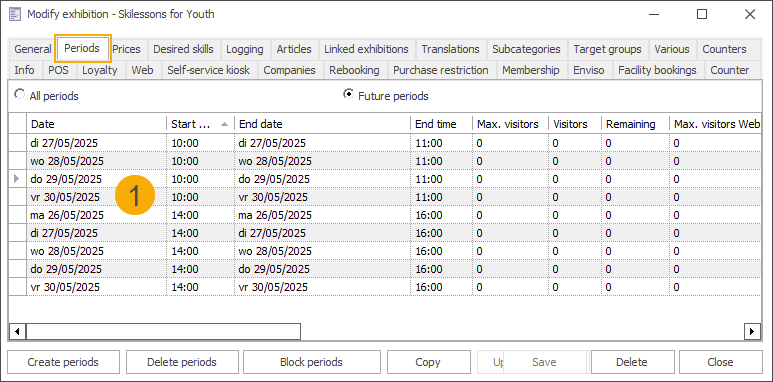Viewport: 773px width, 382px height.
Task: Click the horizontal scrollbar left arrow
Action: coord(17,331)
